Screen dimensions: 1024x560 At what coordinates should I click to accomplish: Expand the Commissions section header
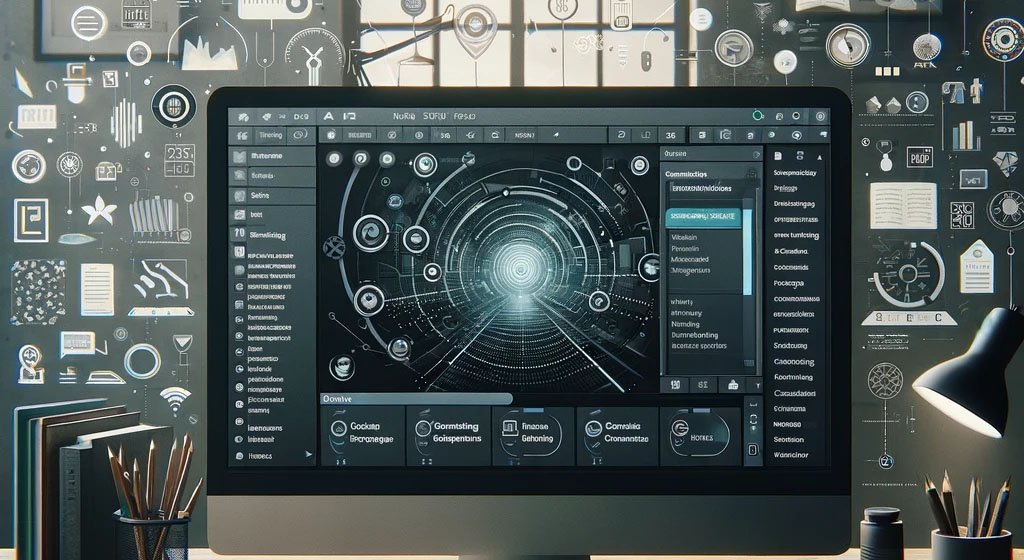point(693,173)
